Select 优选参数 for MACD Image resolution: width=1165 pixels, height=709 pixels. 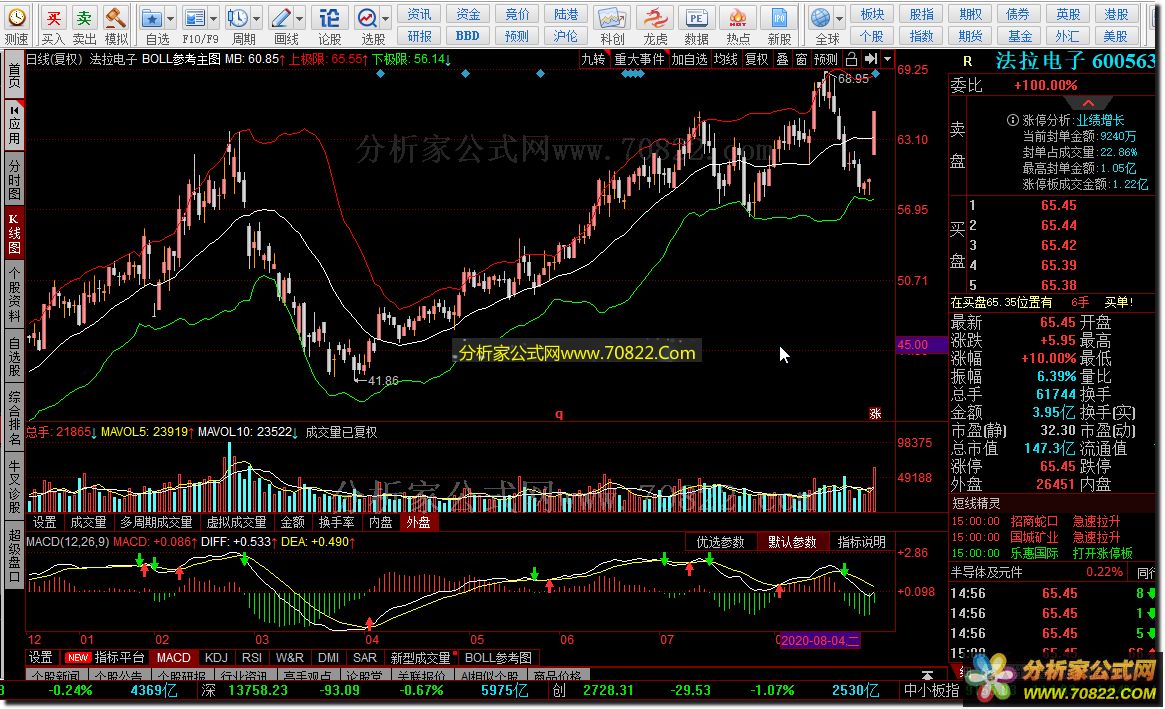pyautogui.click(x=720, y=542)
